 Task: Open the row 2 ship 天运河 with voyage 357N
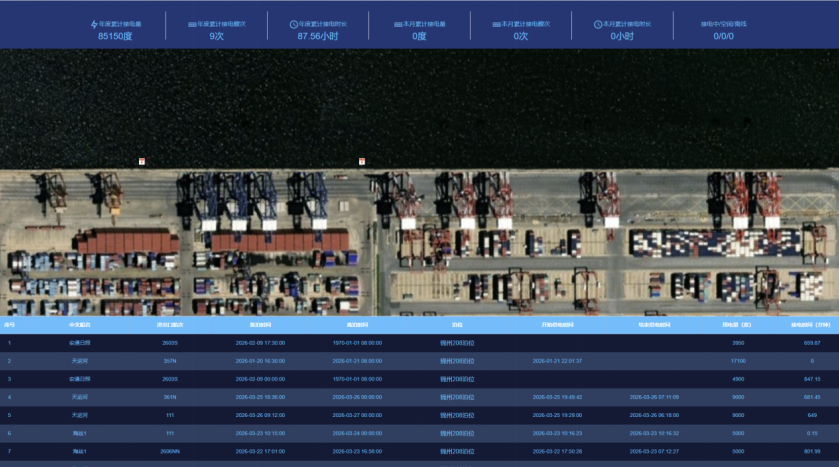(80, 360)
